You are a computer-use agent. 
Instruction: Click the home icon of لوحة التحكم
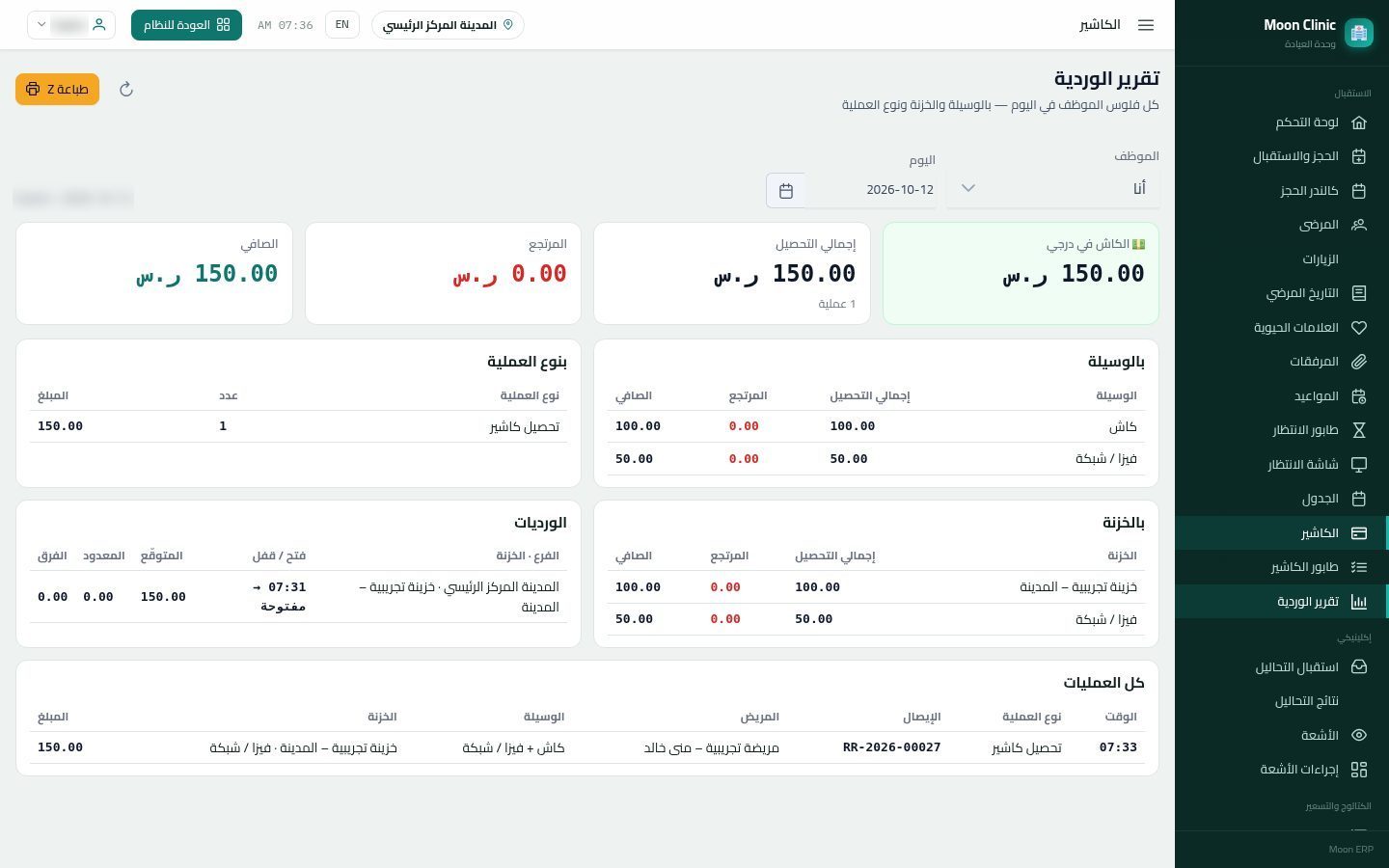click(1359, 122)
